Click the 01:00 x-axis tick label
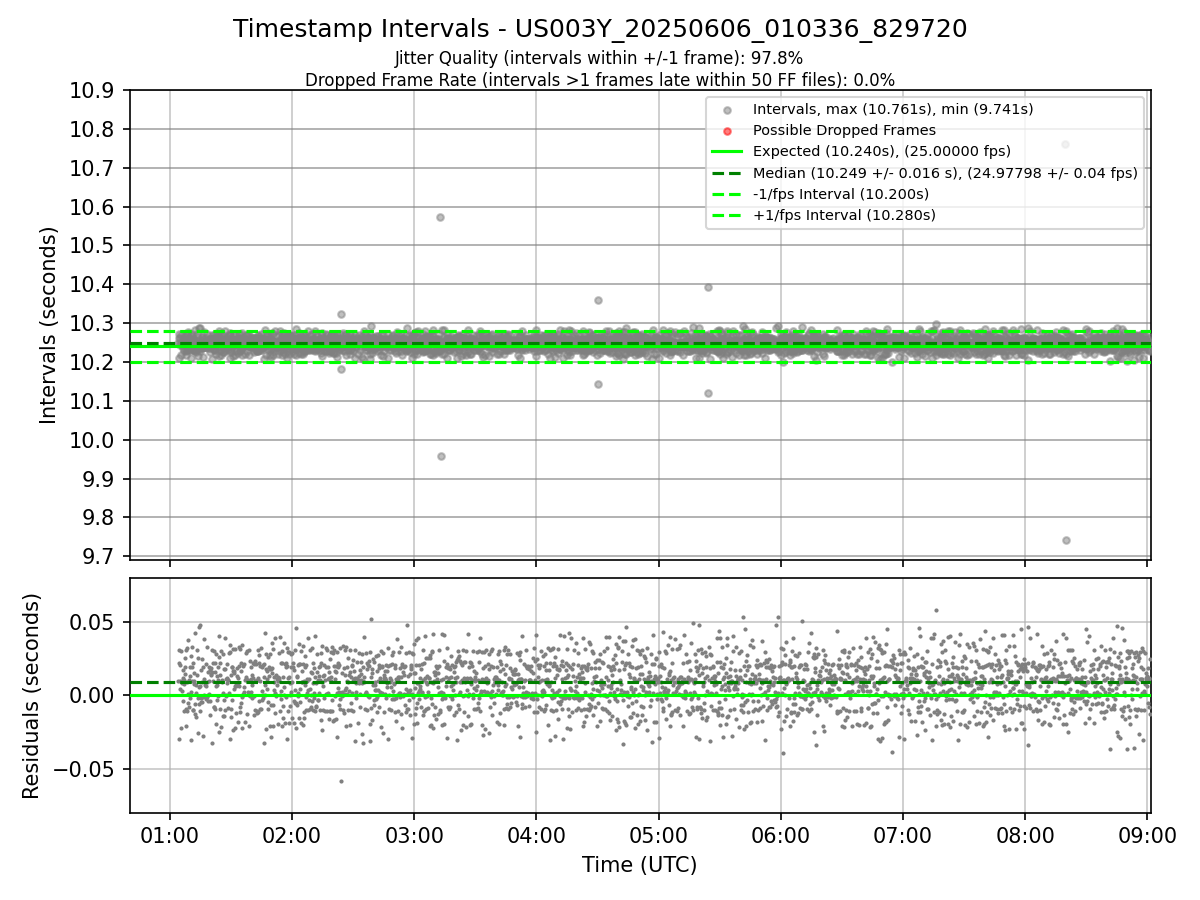Viewport: 1200px width, 900px height. click(x=169, y=834)
